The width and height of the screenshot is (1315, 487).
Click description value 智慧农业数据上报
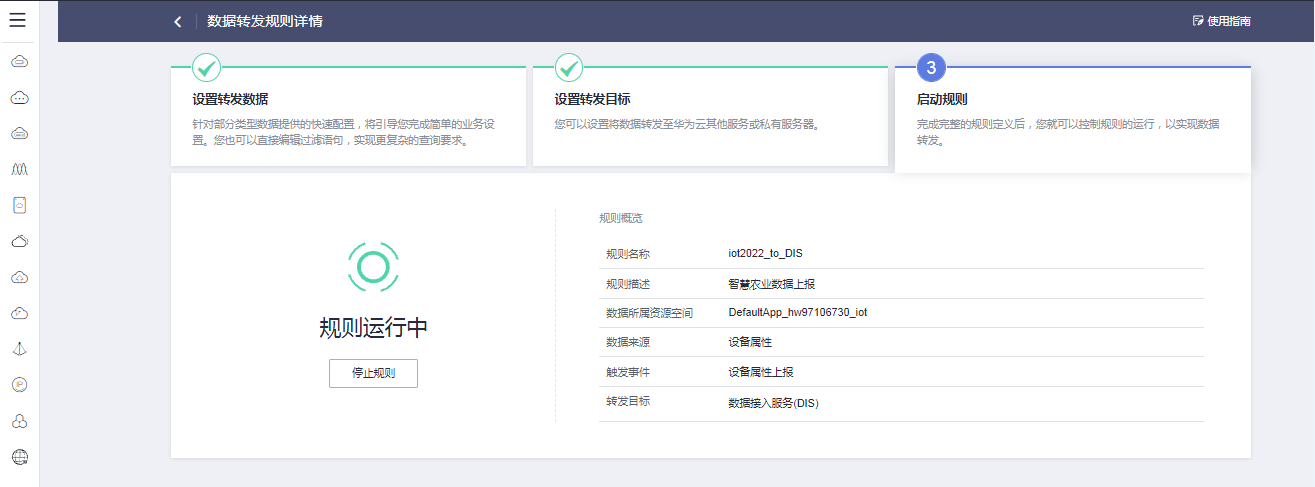click(x=772, y=284)
